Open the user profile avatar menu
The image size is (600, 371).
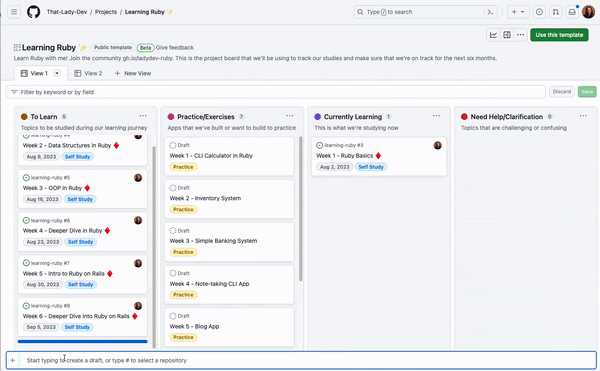(589, 12)
